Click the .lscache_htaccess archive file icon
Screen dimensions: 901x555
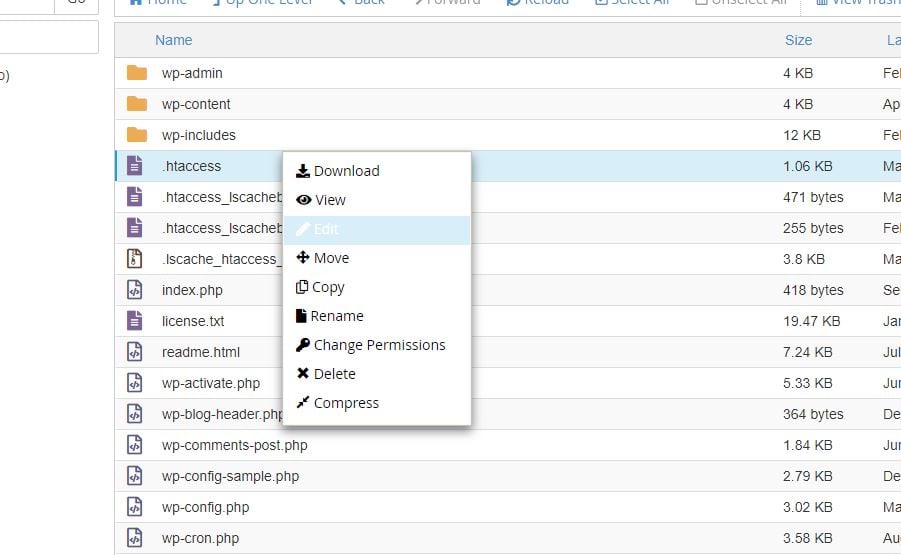tap(135, 259)
